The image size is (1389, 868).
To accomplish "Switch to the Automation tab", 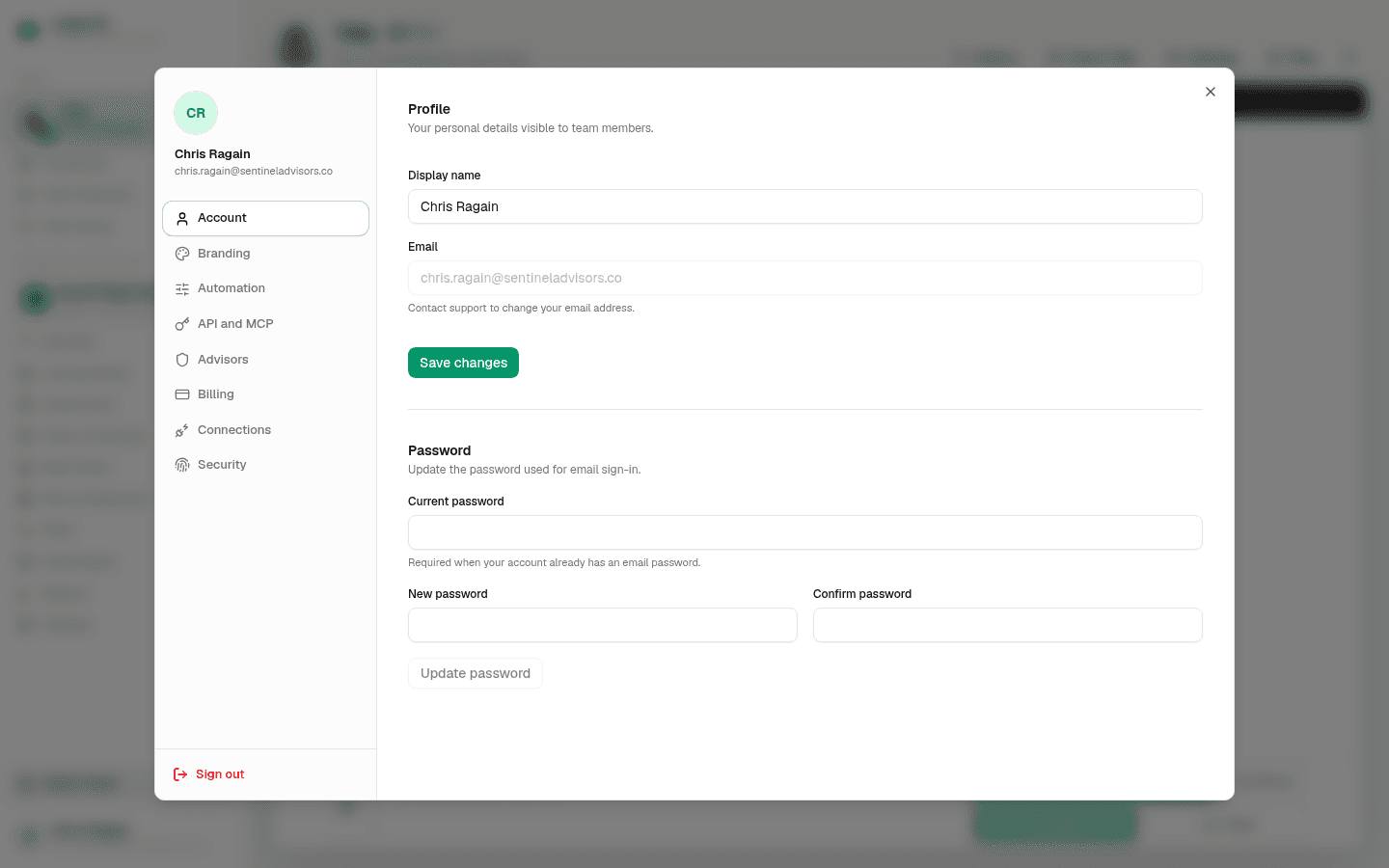I will 265,288.
